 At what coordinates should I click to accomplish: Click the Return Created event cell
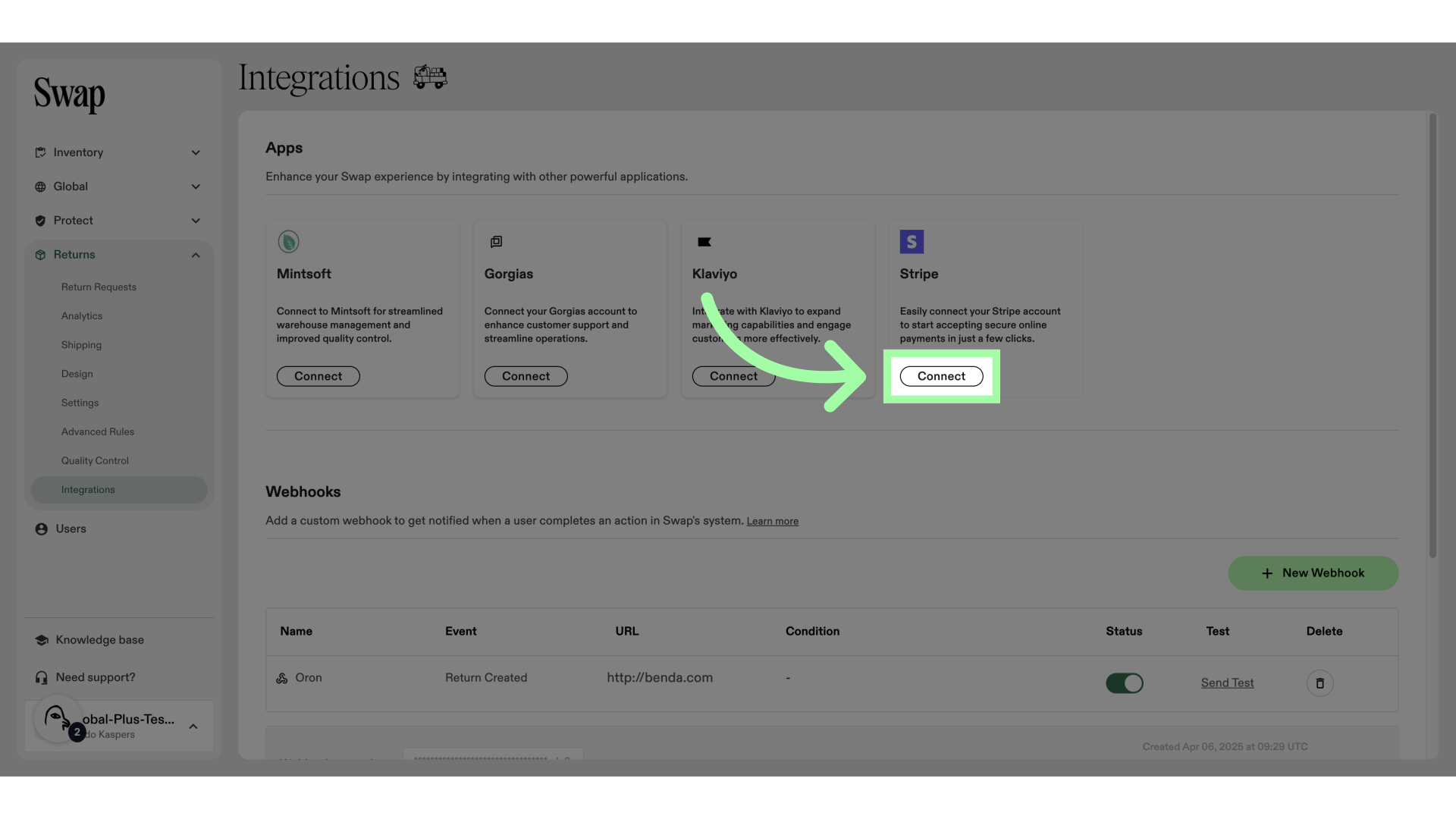coord(486,678)
